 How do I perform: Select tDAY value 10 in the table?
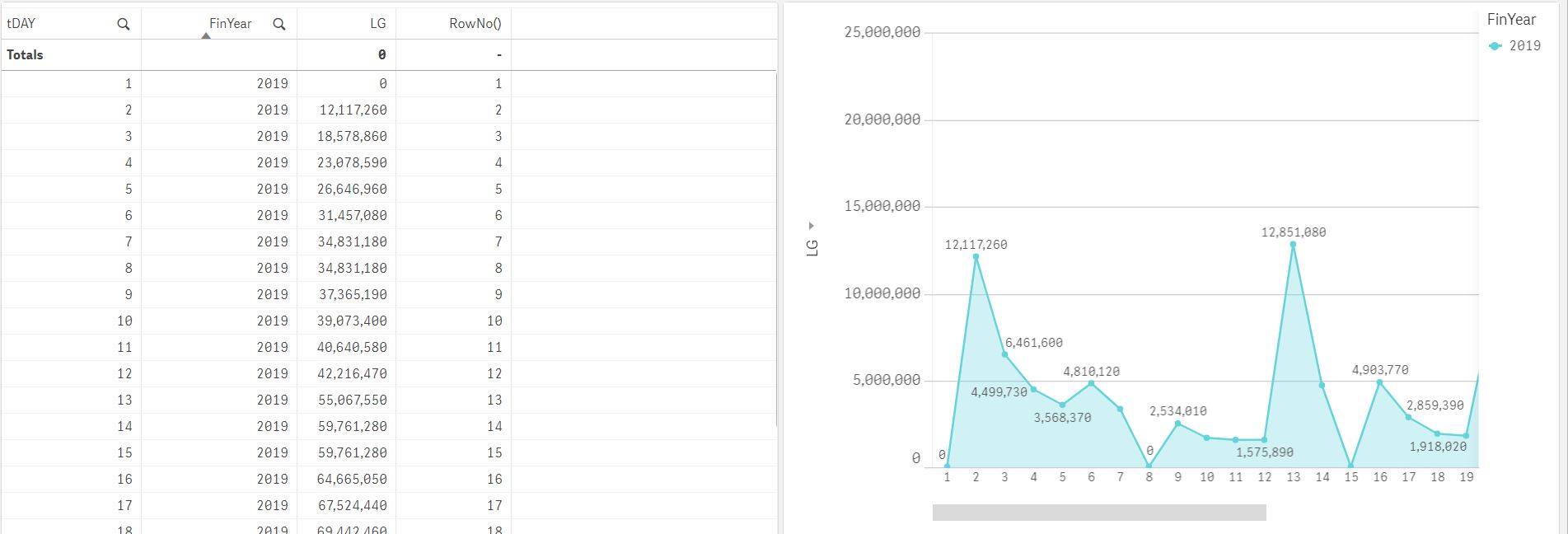click(124, 321)
